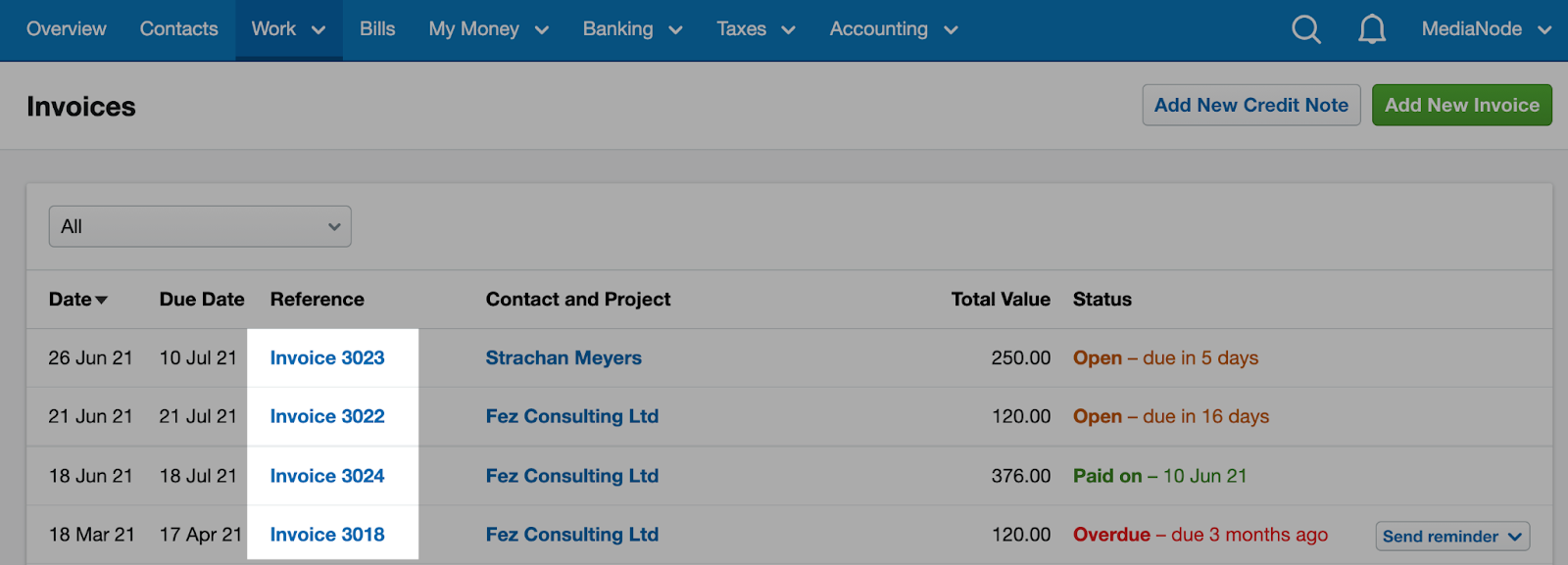
Task: Open the Accounting menu
Action: pos(893,29)
